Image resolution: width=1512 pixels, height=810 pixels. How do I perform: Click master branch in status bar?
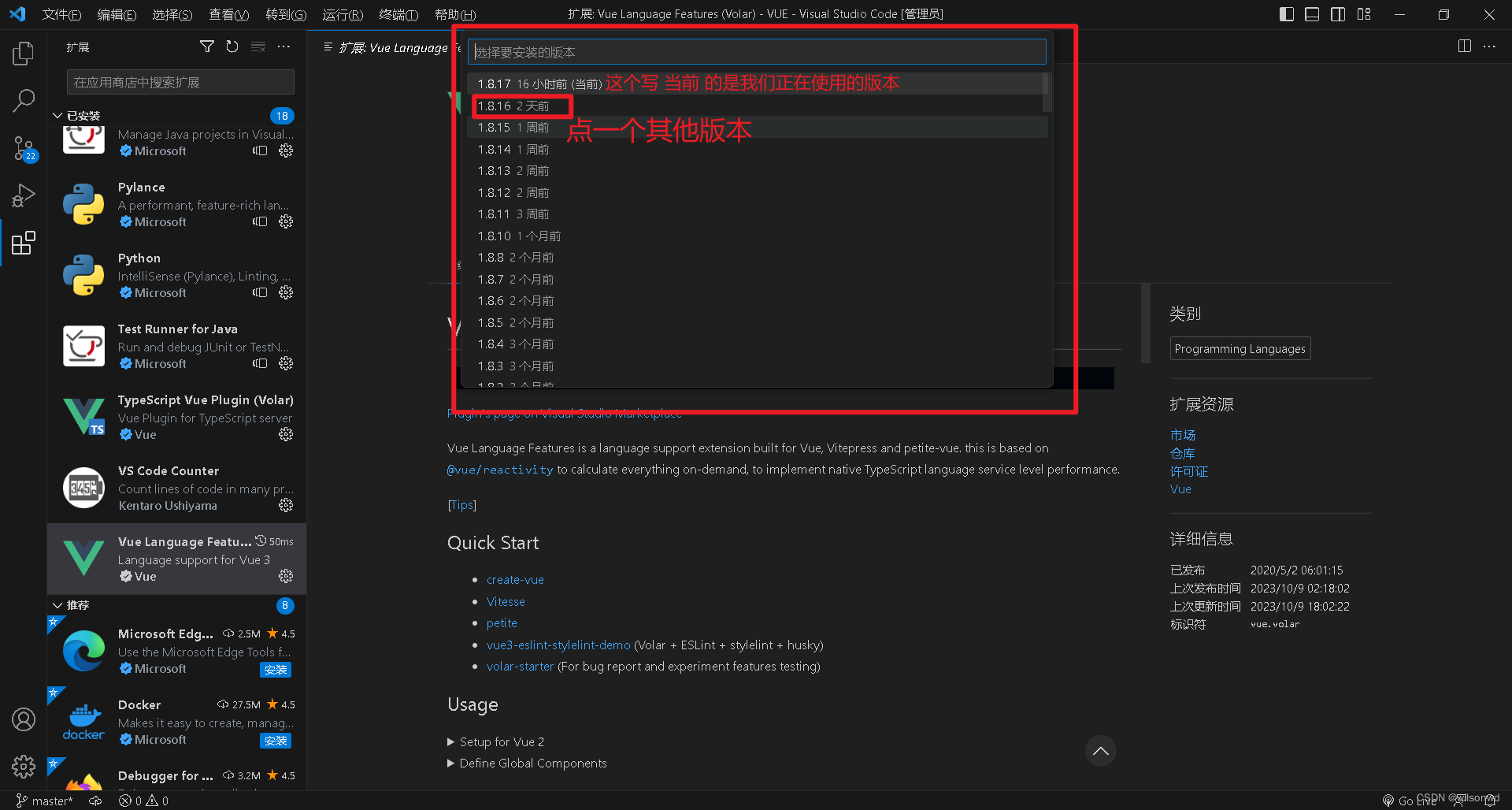tap(44, 801)
